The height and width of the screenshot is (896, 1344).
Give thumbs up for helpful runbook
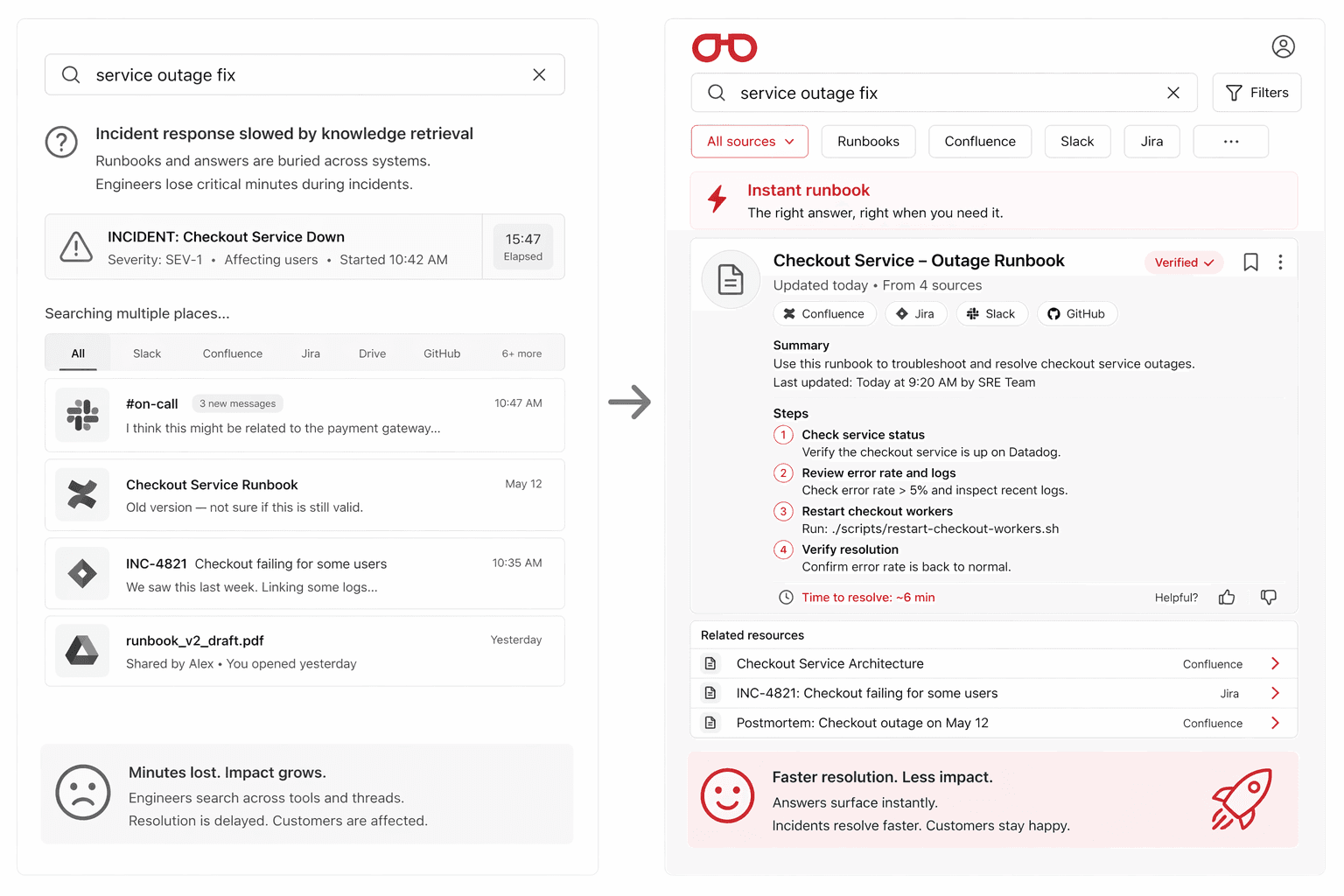(1227, 597)
